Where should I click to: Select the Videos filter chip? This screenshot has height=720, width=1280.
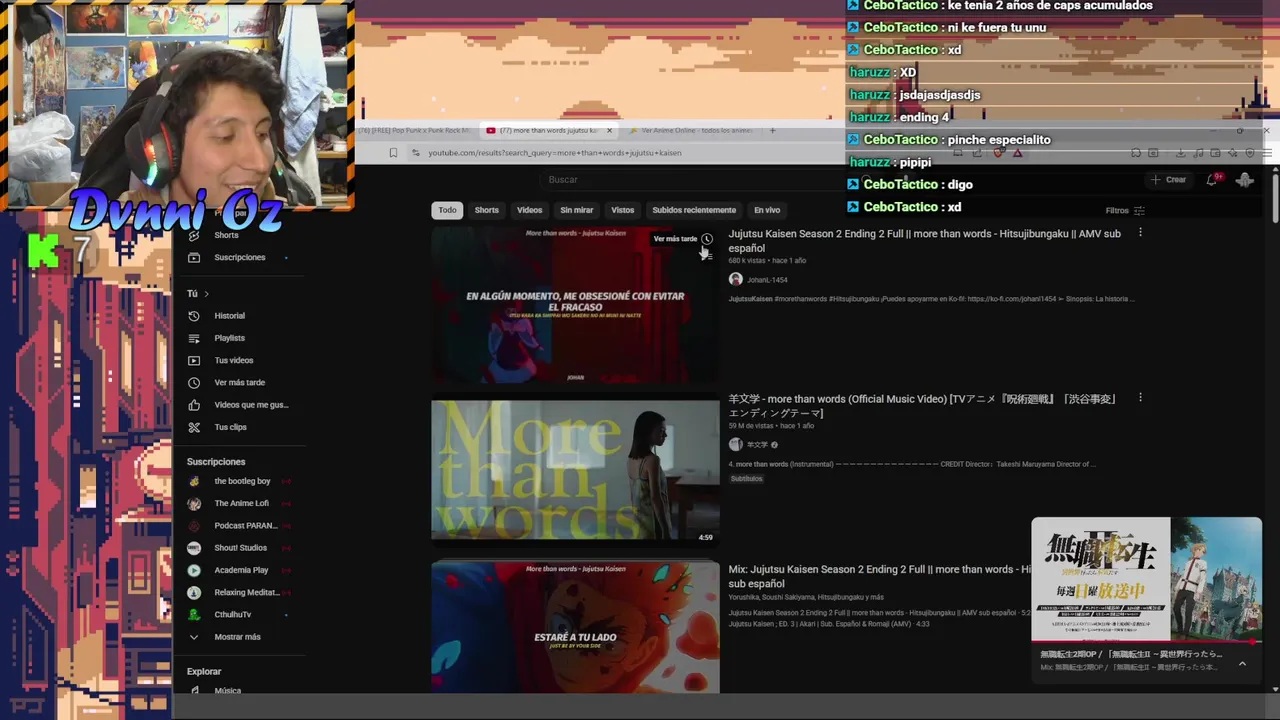point(530,210)
